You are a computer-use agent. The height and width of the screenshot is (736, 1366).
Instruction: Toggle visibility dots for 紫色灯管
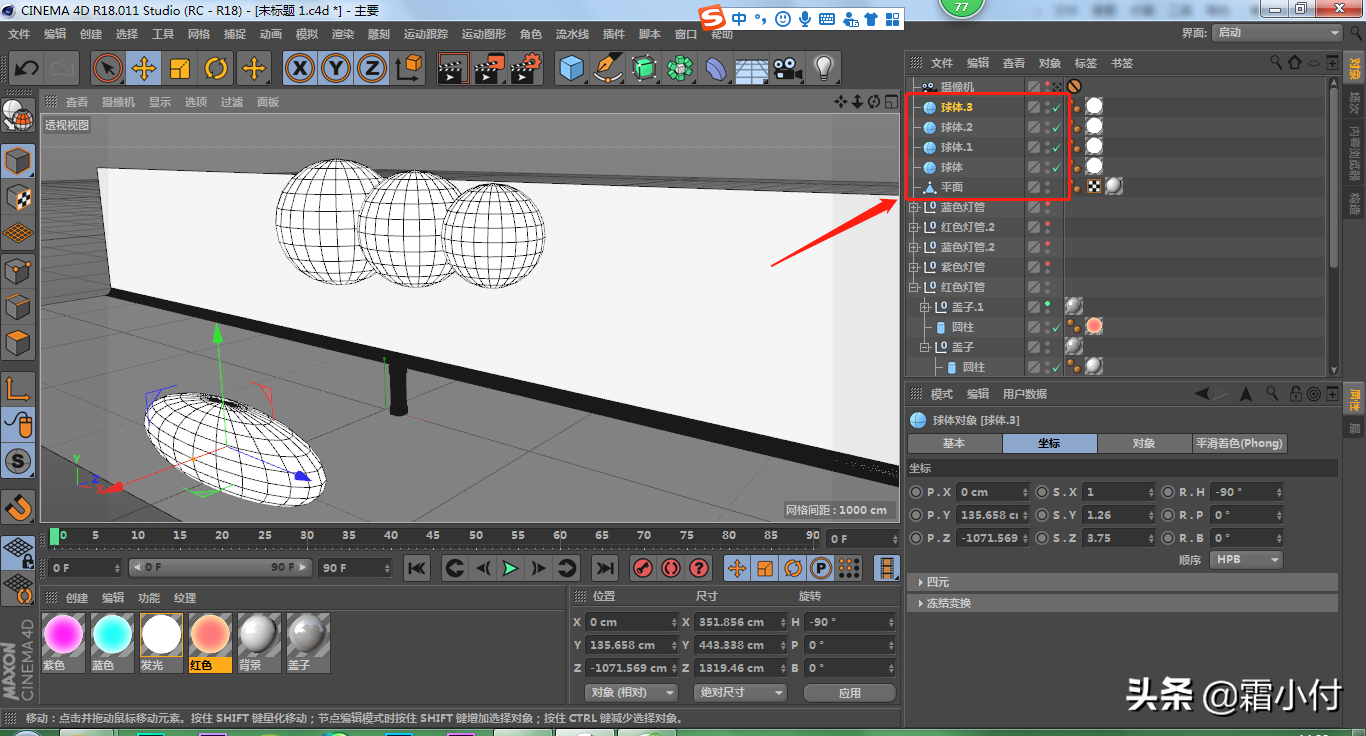coord(1047,267)
